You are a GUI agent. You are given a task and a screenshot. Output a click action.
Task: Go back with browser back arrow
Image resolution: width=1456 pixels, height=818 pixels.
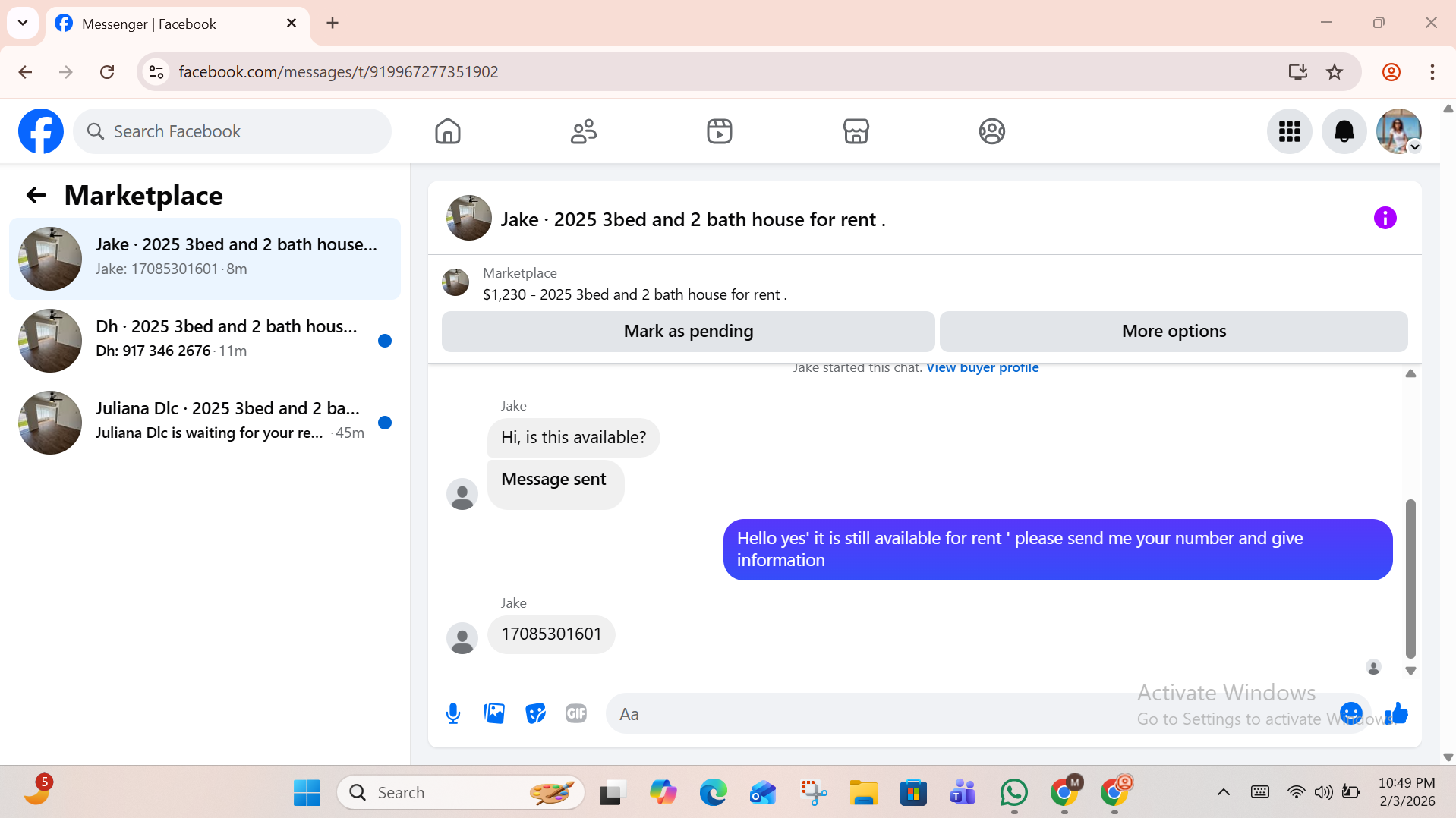tap(25, 72)
